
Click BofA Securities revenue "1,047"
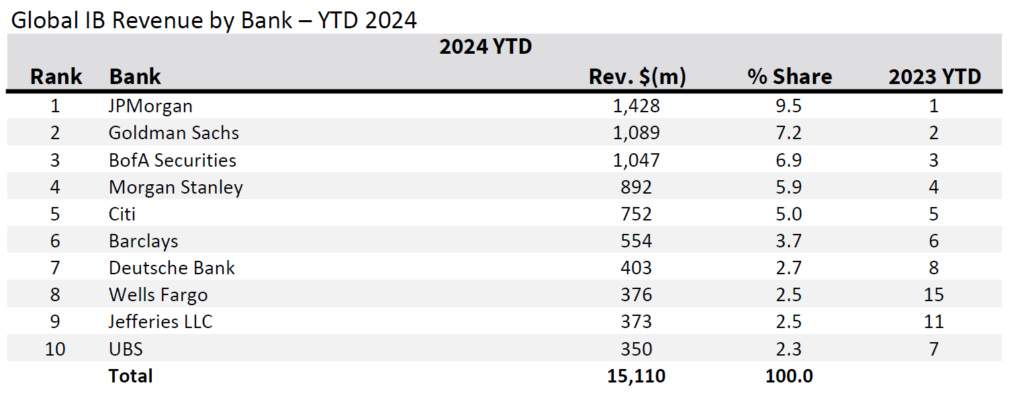coord(637,160)
